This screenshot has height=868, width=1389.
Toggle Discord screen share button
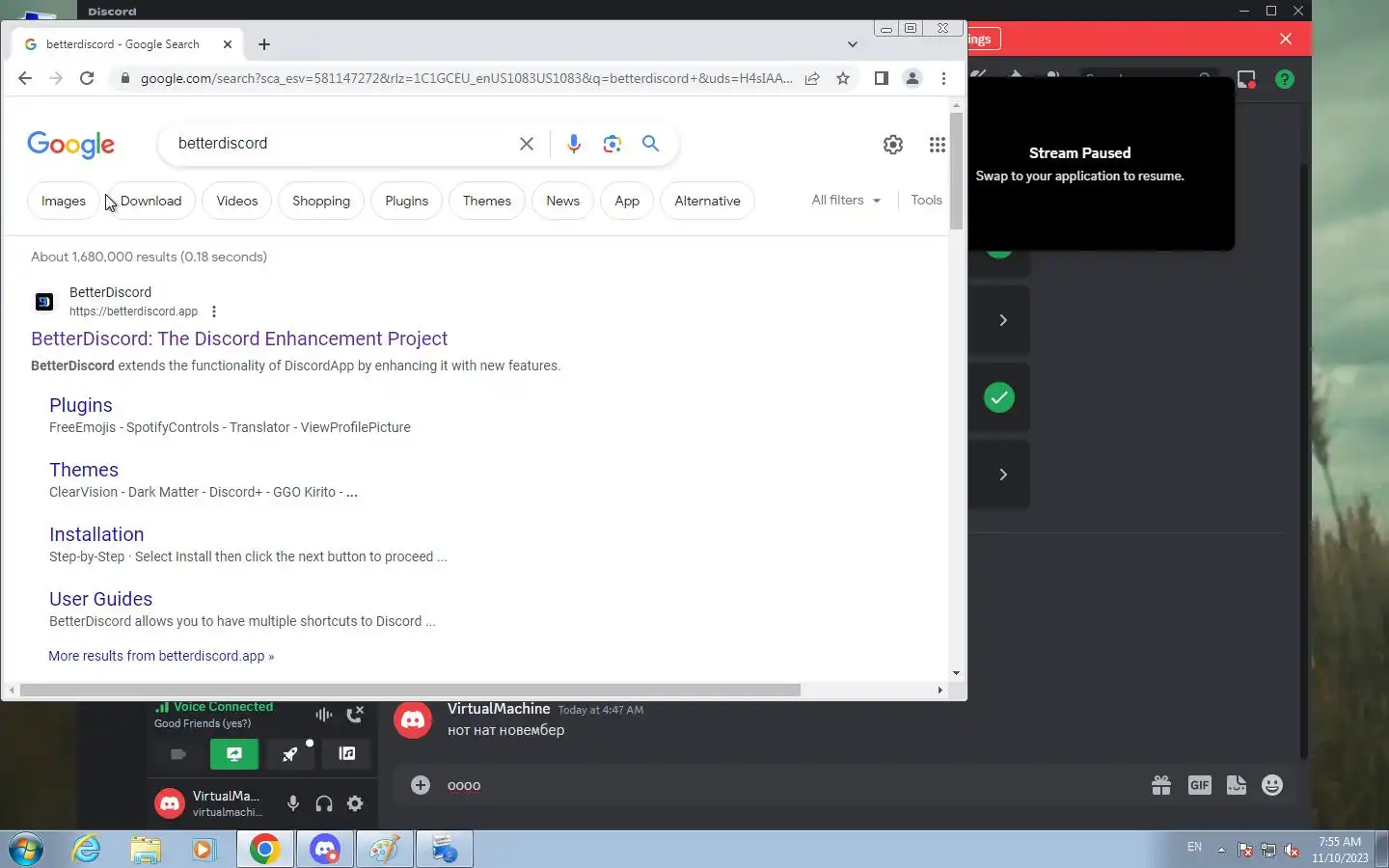234,754
